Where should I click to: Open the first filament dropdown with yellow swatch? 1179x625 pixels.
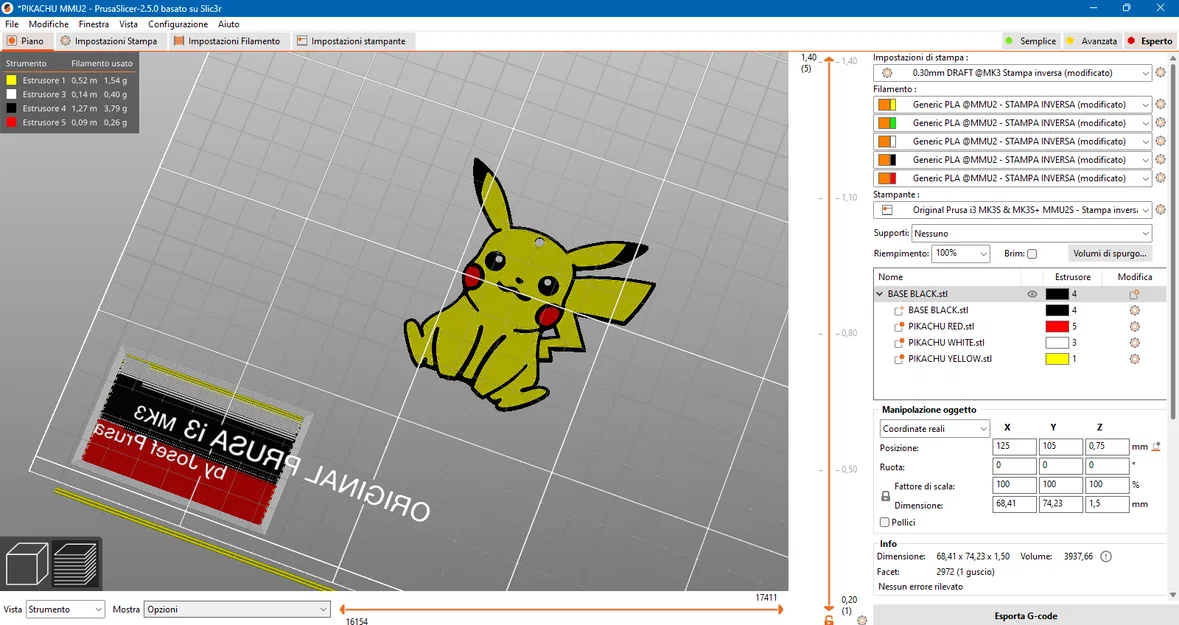1012,105
